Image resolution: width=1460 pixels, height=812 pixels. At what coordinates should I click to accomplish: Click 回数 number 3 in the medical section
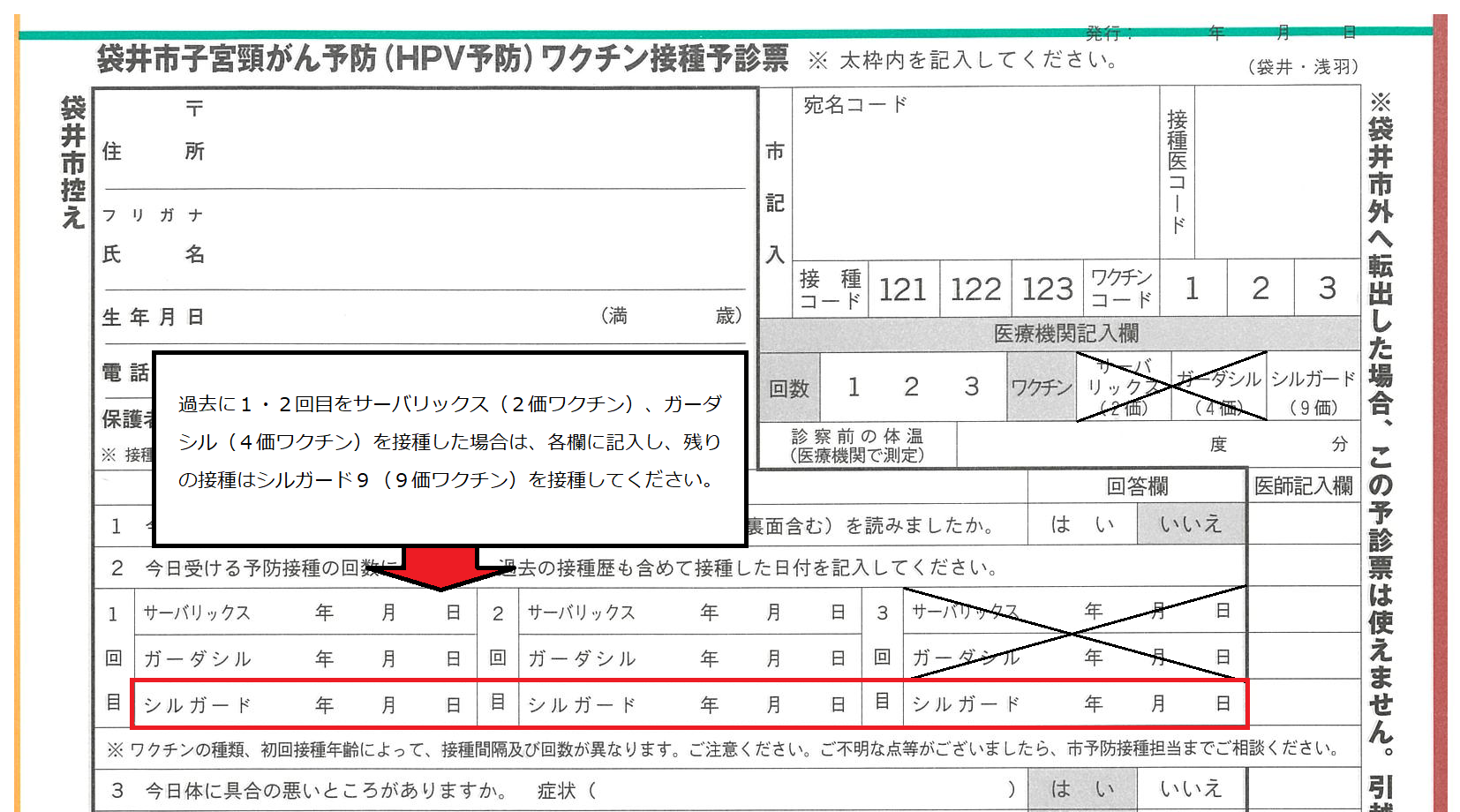[x=970, y=387]
